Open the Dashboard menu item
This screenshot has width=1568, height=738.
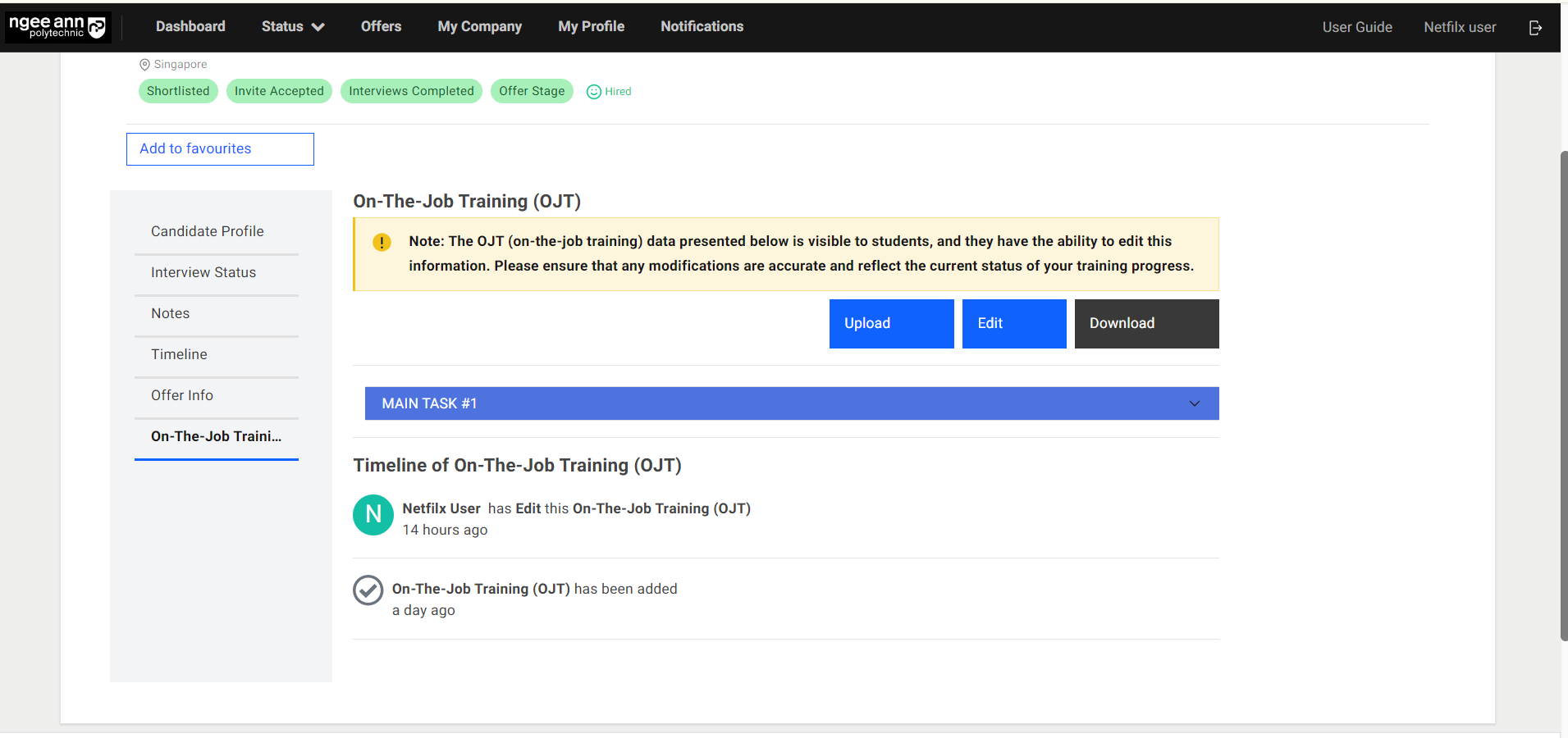[x=190, y=26]
